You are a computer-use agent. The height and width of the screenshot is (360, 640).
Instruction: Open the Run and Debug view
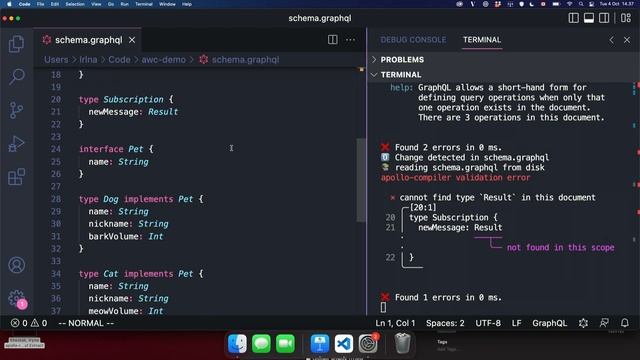click(x=16, y=143)
